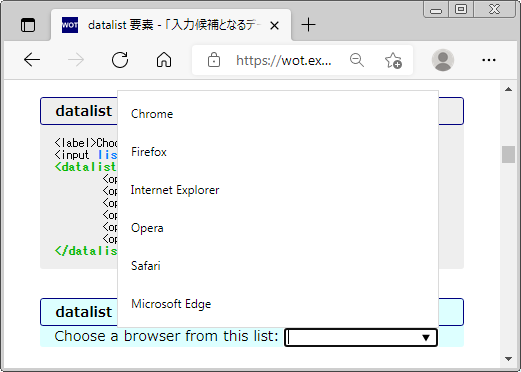Close the datalist tab
The width and height of the screenshot is (521, 372).
(x=274, y=25)
